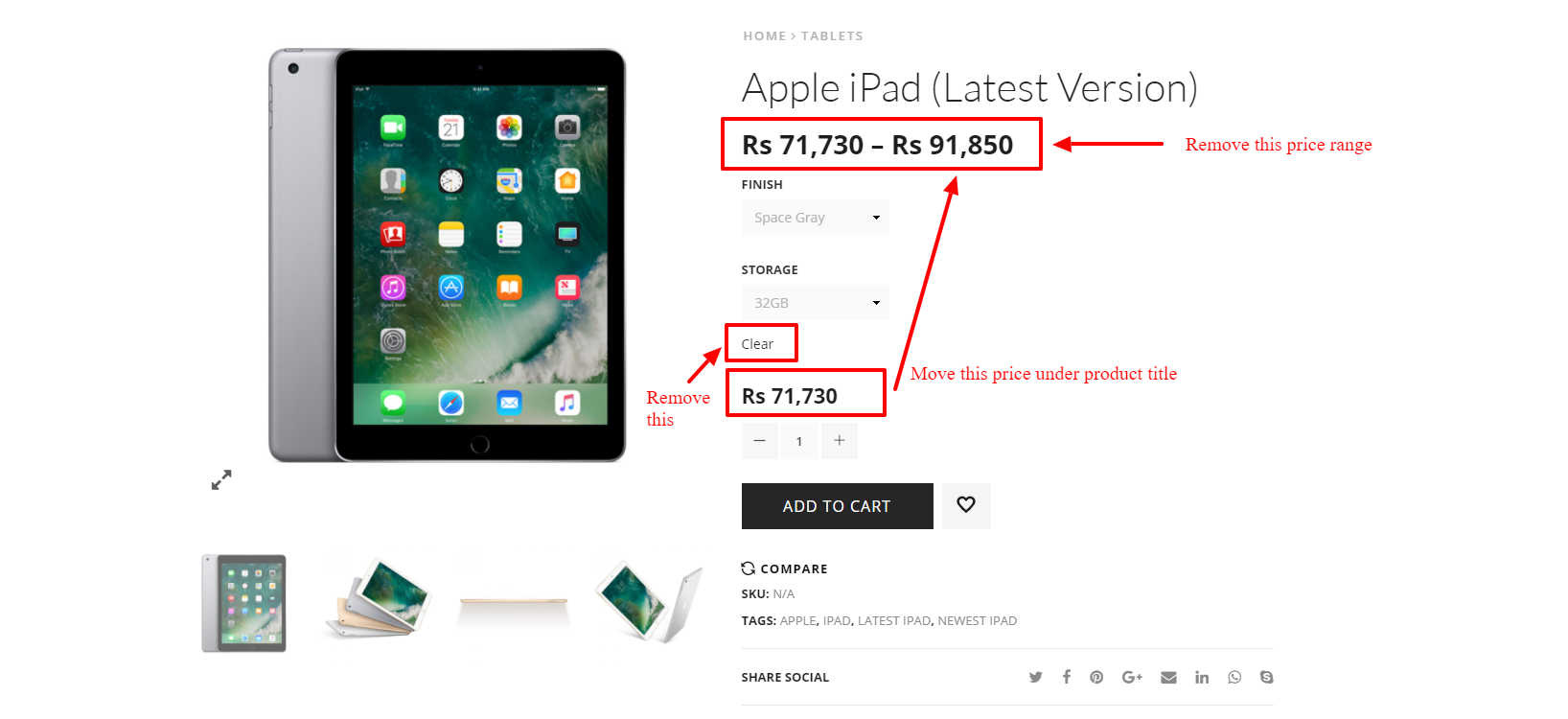Compare this product link
Image resolution: width=1568 pixels, height=719 pixels.
784,568
